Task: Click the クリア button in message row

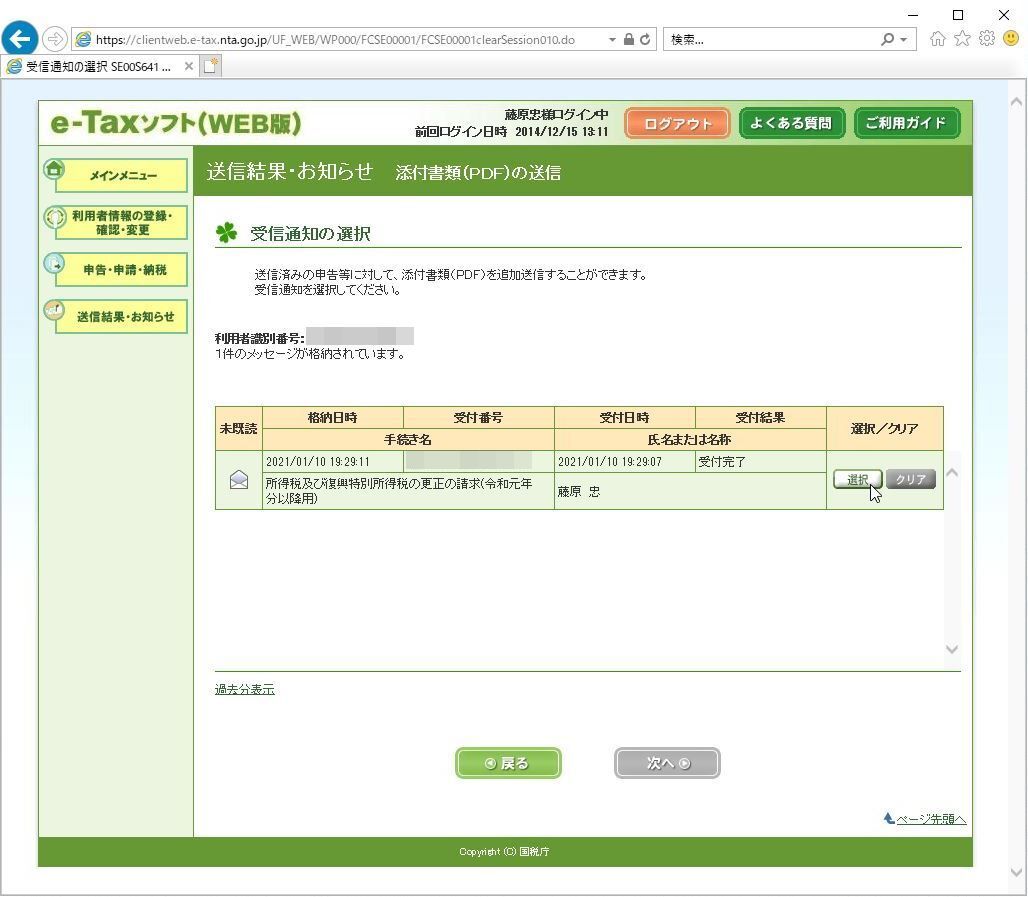Action: pos(911,479)
